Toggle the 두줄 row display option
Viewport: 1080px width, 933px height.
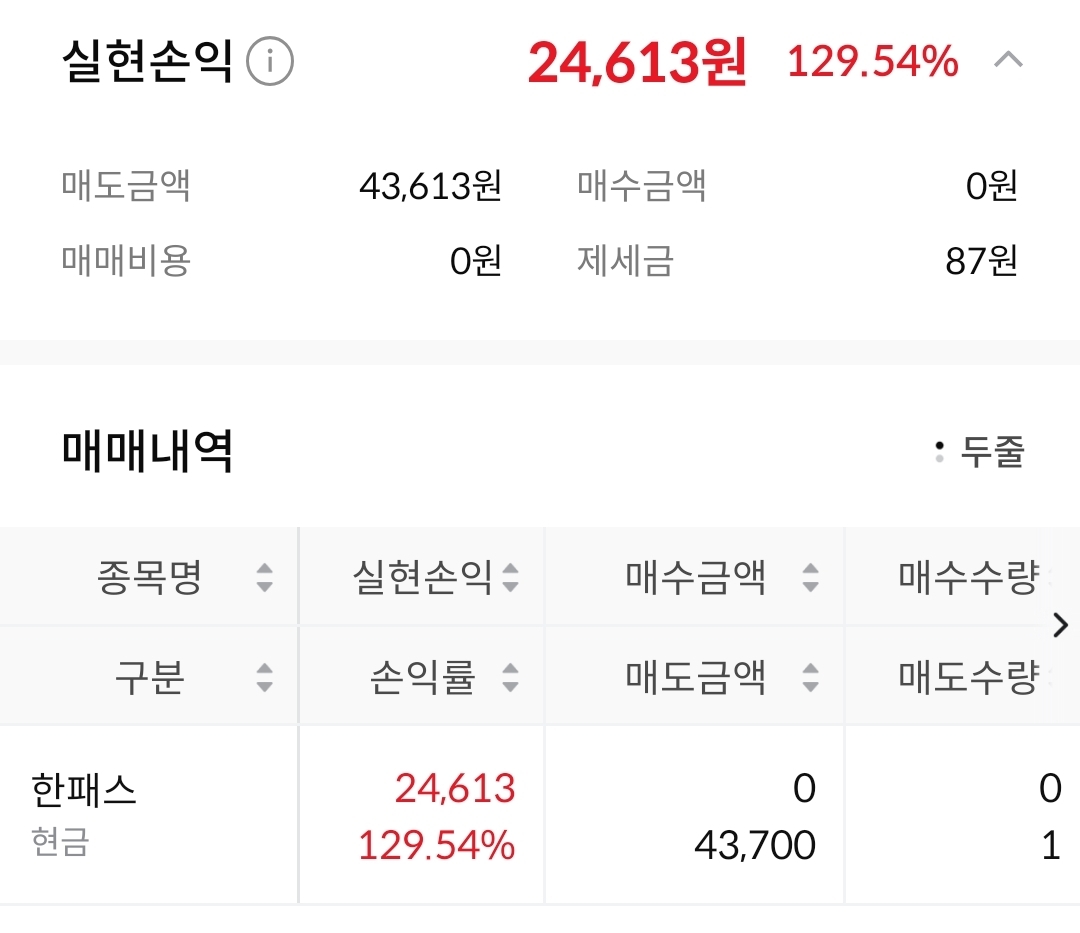[980, 451]
